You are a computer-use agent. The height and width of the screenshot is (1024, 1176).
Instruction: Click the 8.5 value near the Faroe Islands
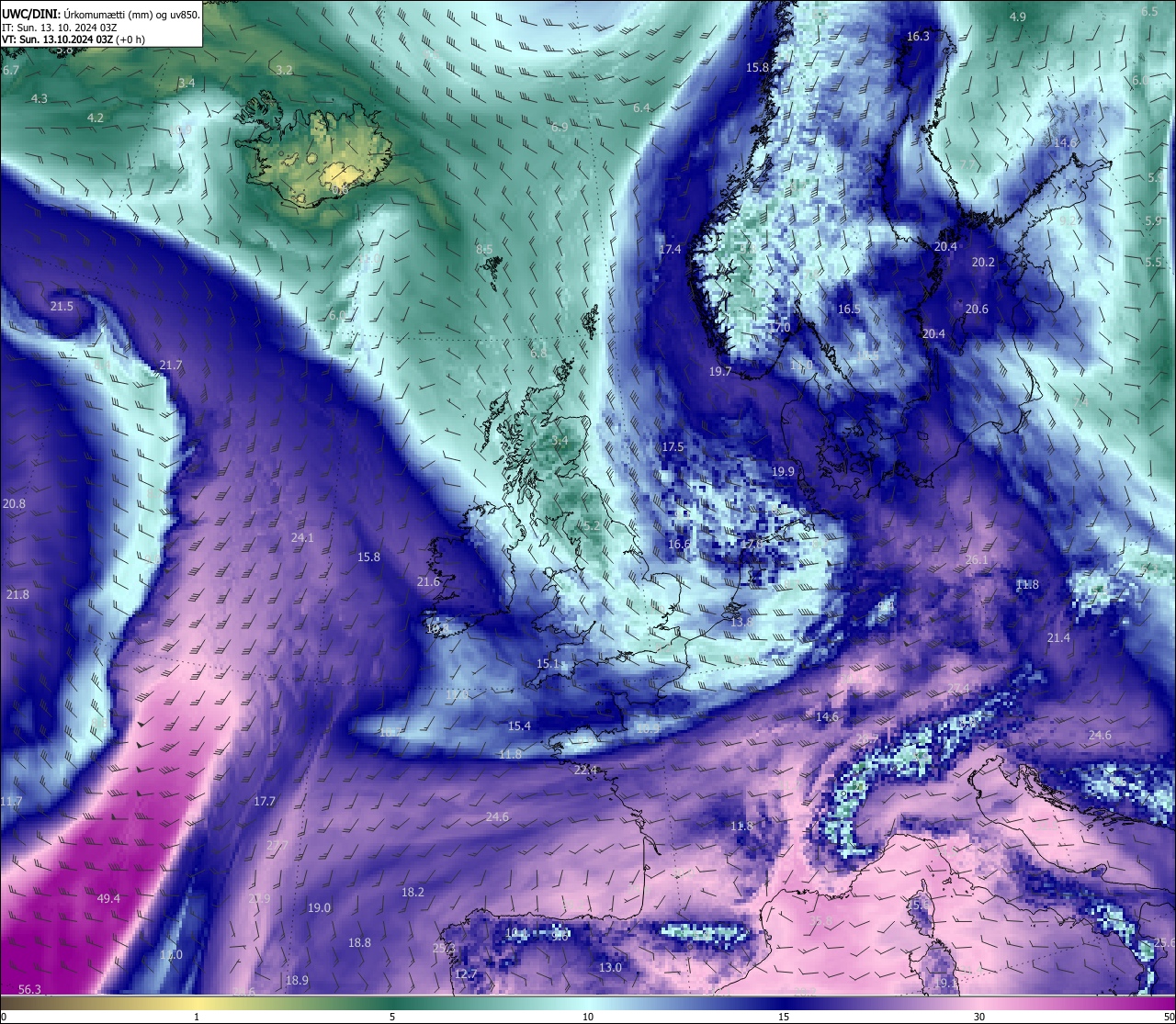pos(484,250)
